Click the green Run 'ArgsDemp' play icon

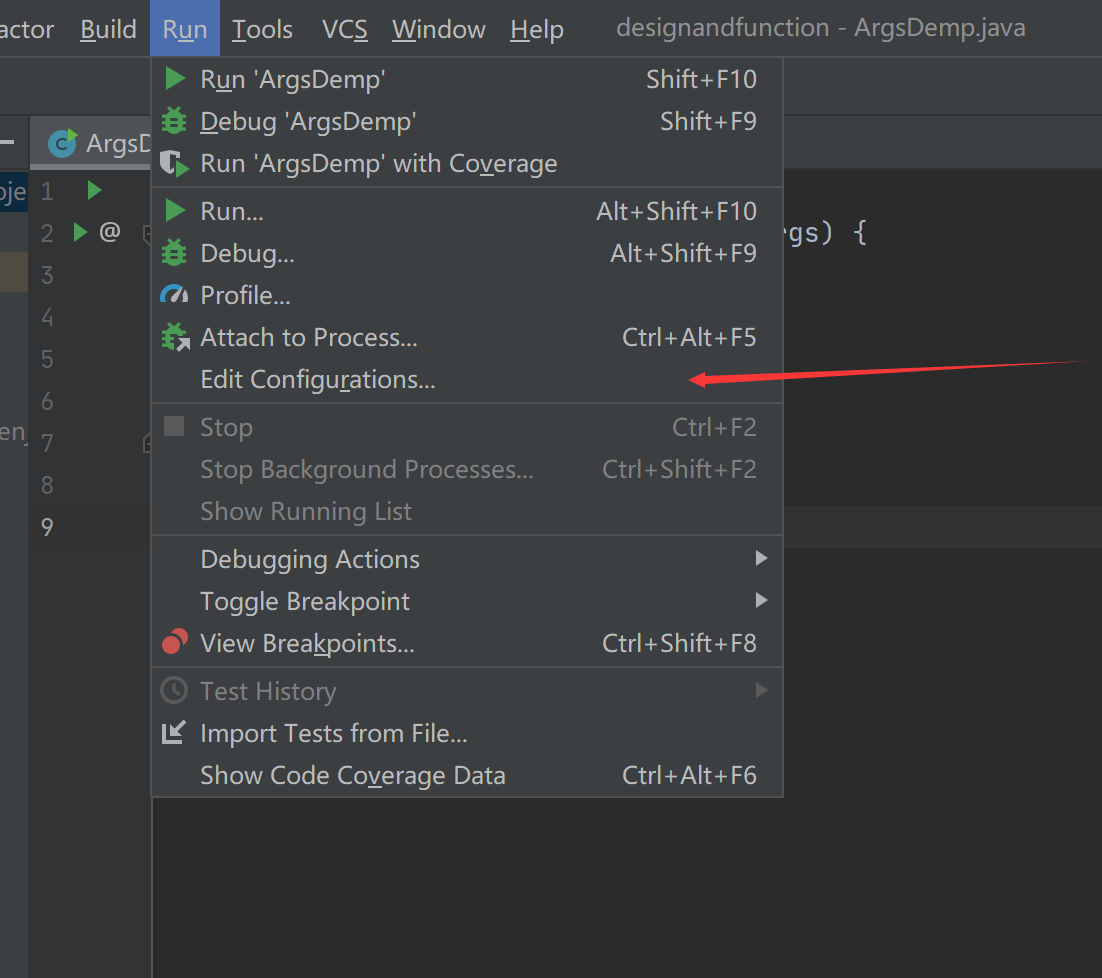(x=176, y=79)
